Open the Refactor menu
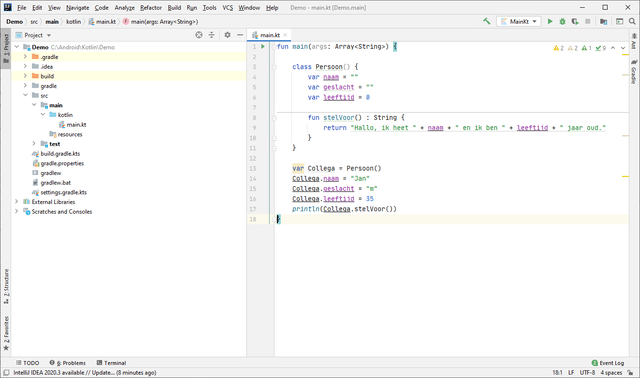Viewport: 640px width, 378px height. click(151, 8)
